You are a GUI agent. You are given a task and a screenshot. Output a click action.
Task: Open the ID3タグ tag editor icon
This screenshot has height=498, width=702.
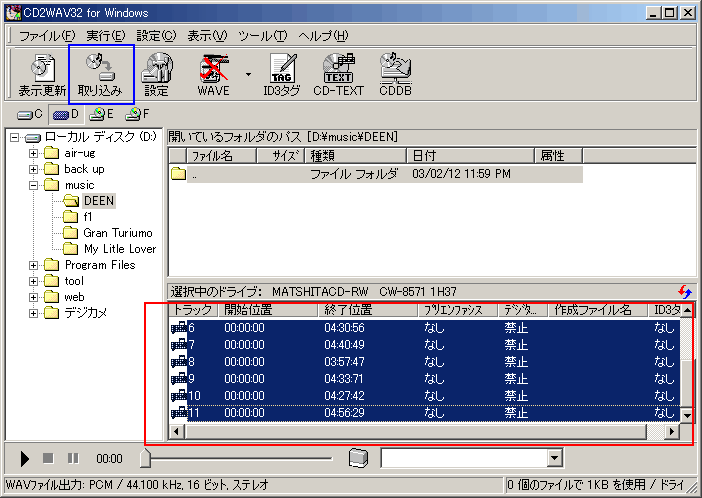point(281,74)
